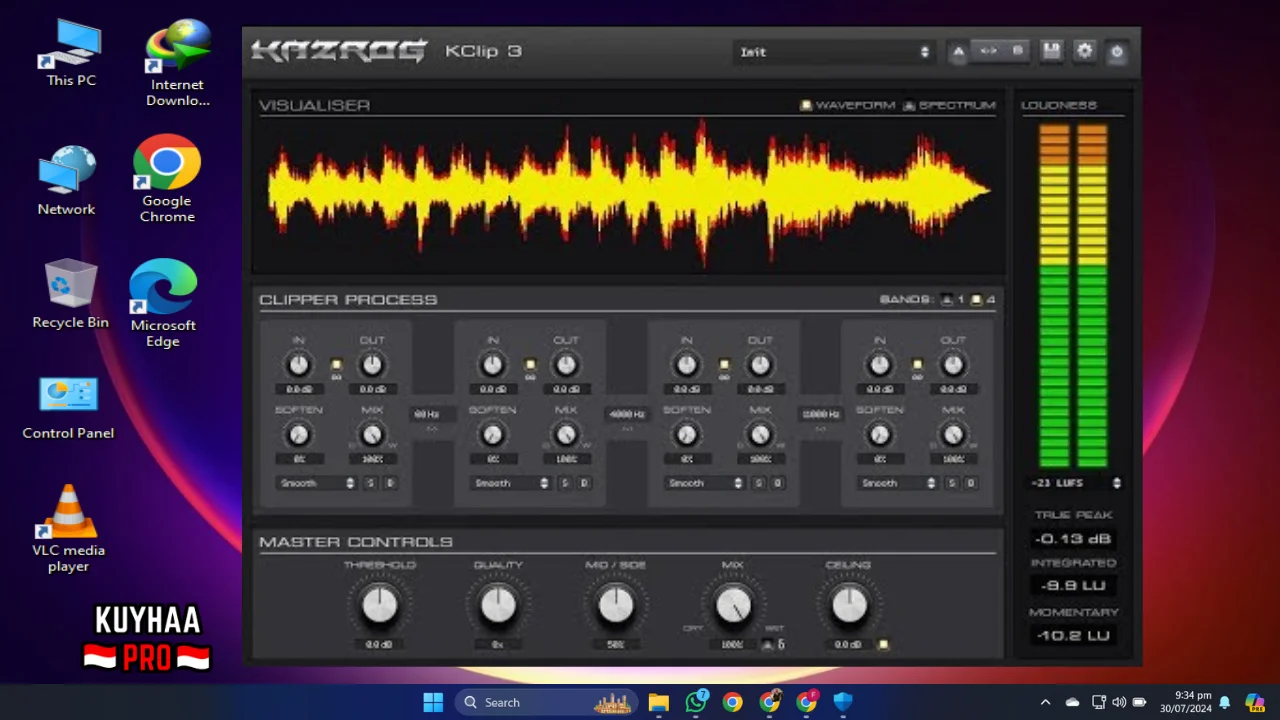Toggle band 4 in/out link
The image size is (1280, 720).
917,365
